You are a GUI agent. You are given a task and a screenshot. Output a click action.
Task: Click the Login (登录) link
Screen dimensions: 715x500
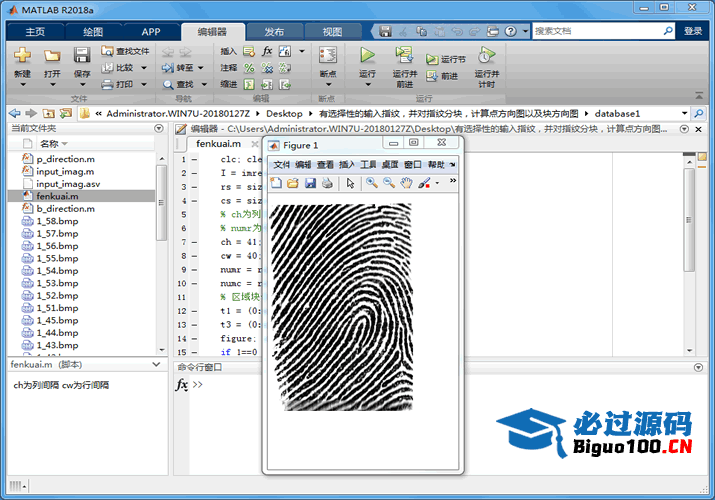point(693,31)
